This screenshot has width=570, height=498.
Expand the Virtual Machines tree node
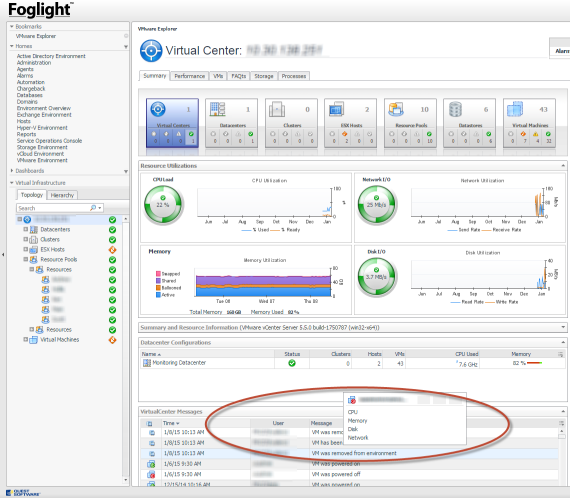tap(25, 339)
